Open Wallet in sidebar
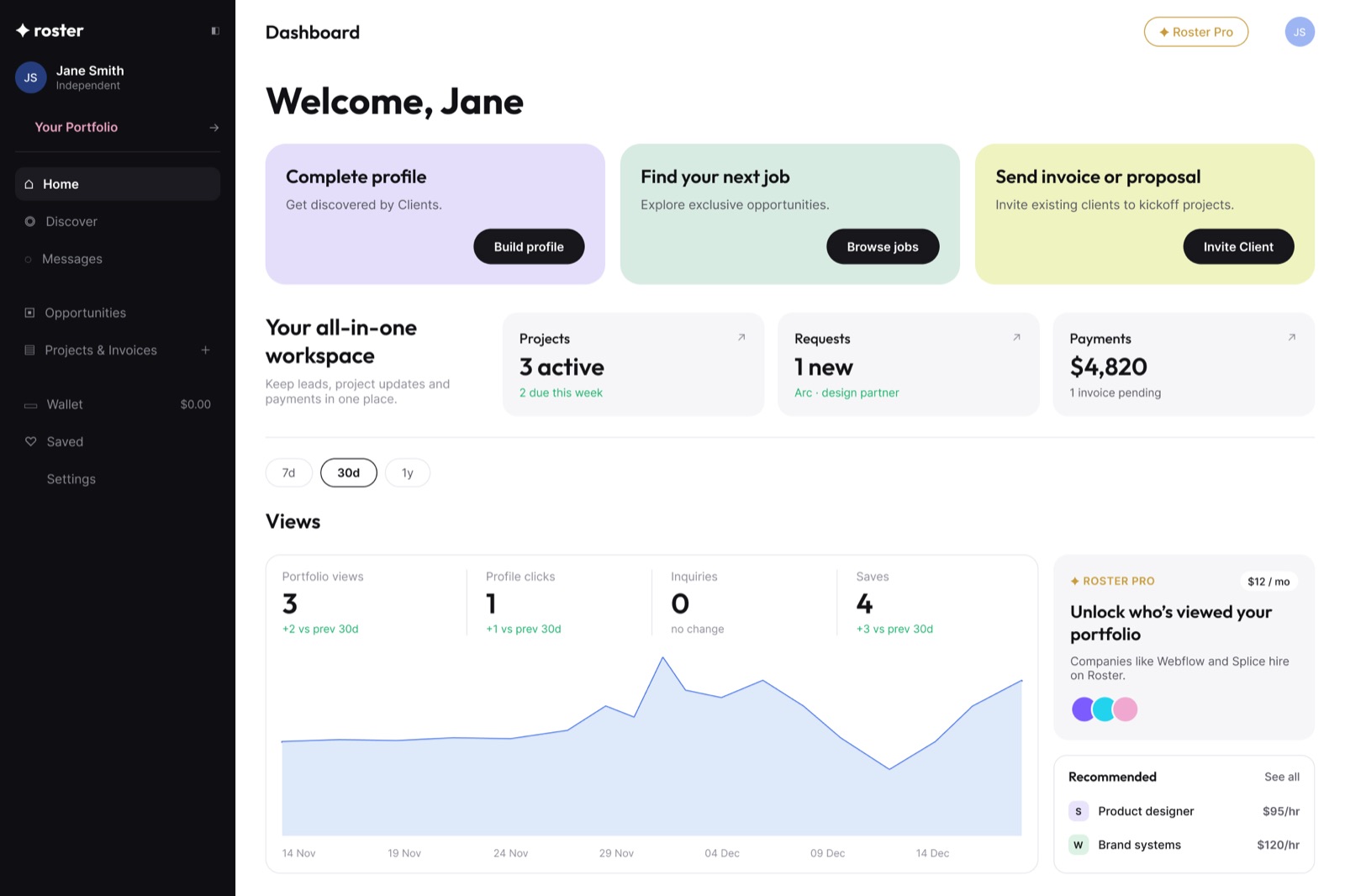Screen dimensions: 1345x896 coord(118,404)
